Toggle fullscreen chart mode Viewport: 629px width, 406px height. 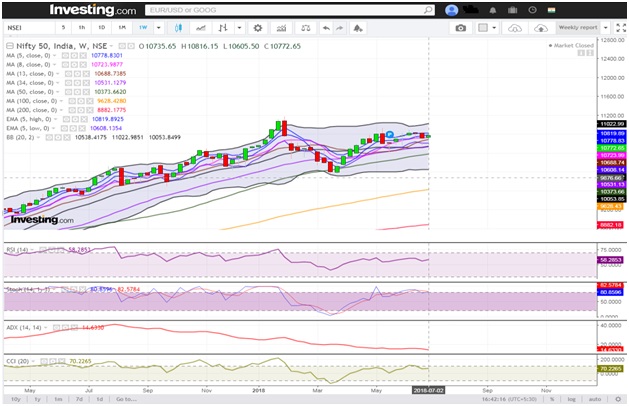pyautogui.click(x=621, y=28)
